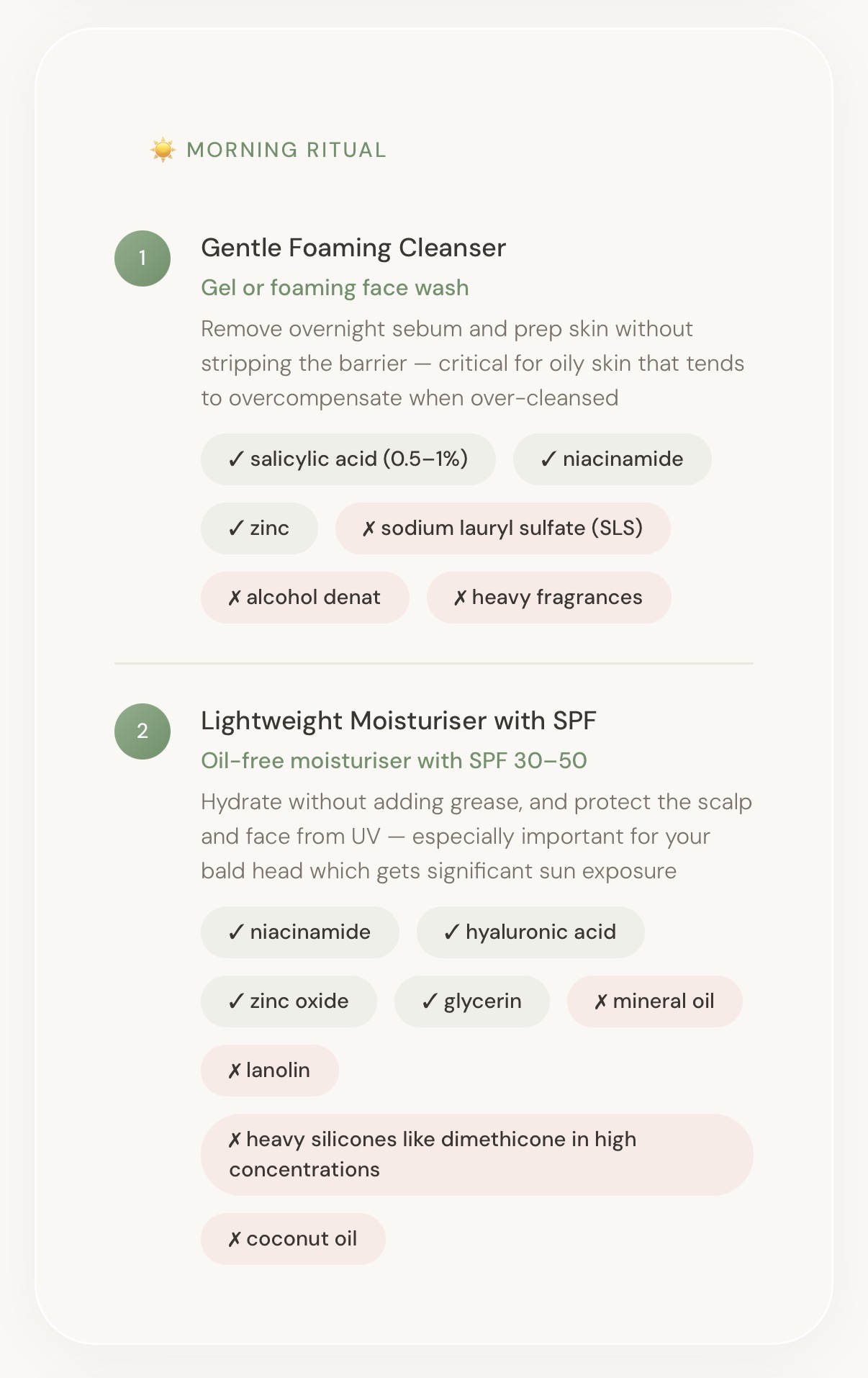This screenshot has width=868, height=1378.
Task: Tap the zinc ingredient chip
Action: coord(259,528)
